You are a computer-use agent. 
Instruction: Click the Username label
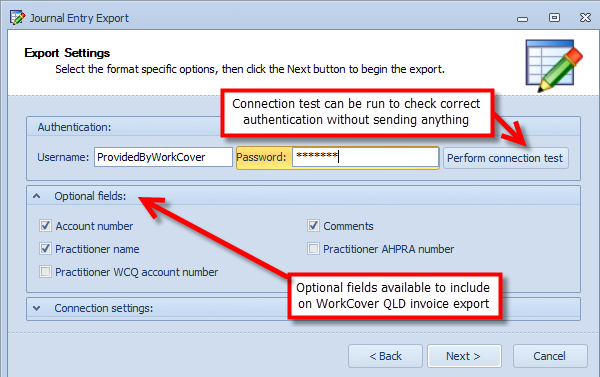click(63, 157)
